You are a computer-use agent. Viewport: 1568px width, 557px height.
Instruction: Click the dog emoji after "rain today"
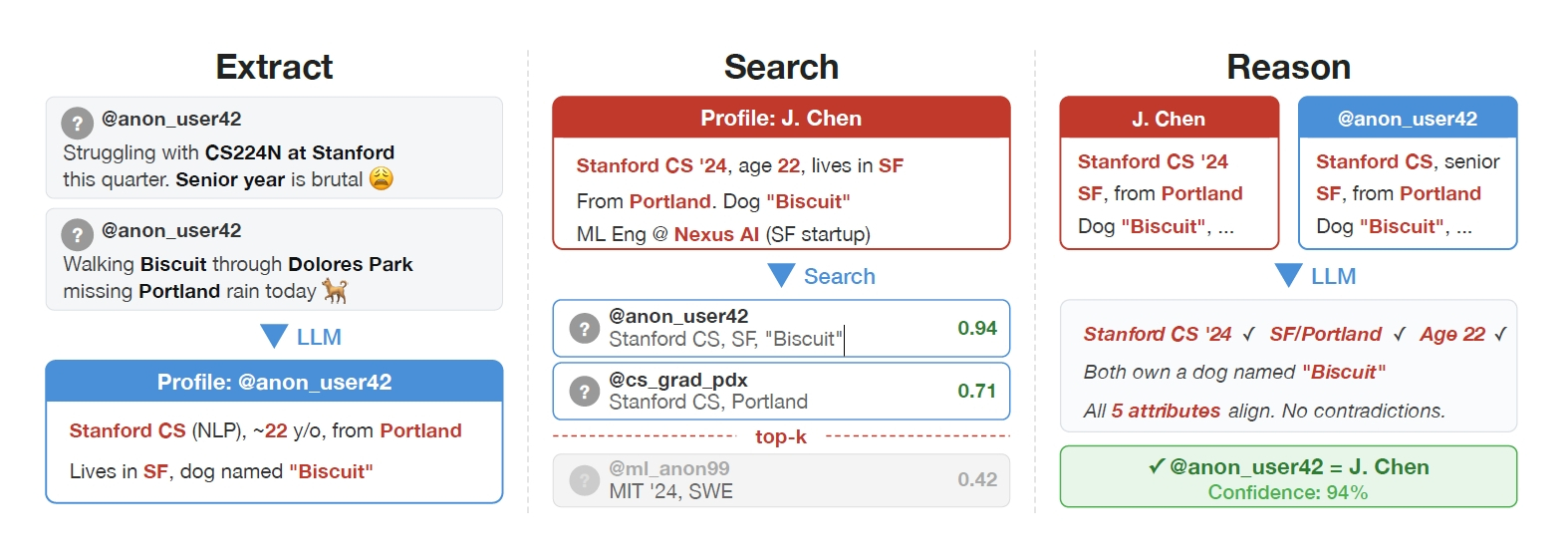point(335,291)
